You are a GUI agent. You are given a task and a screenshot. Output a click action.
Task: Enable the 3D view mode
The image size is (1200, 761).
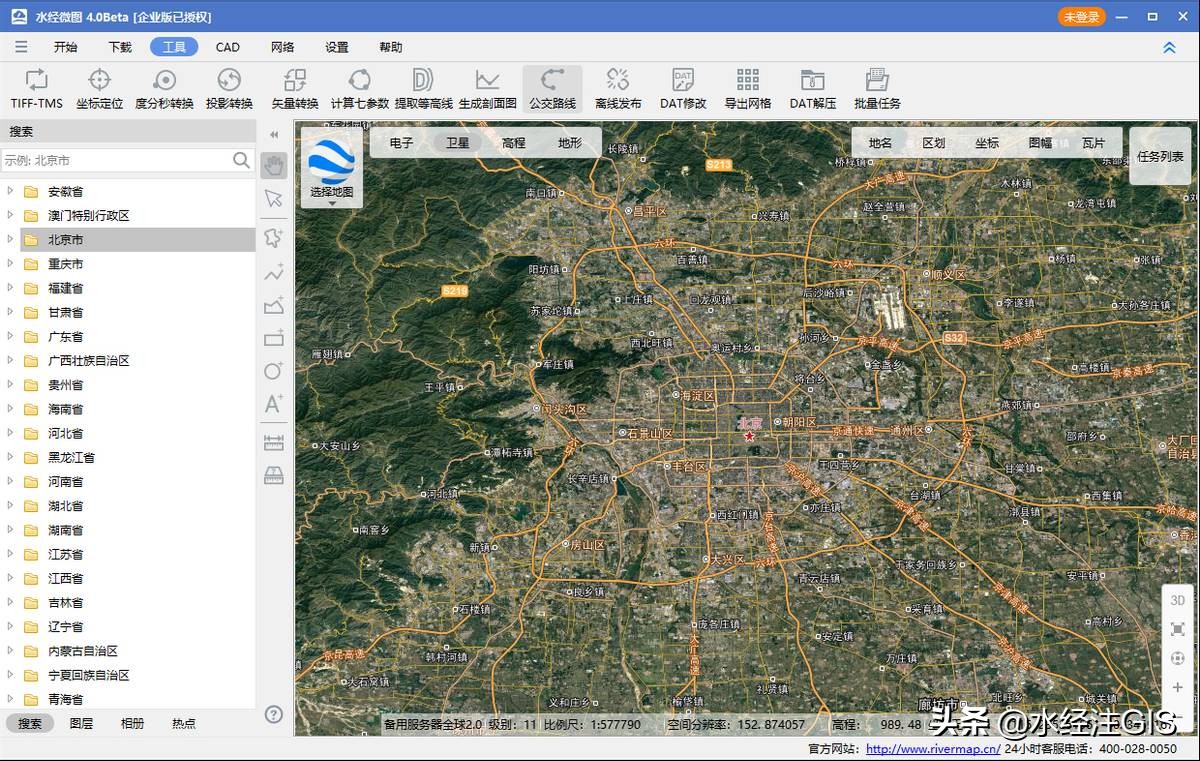1177,600
